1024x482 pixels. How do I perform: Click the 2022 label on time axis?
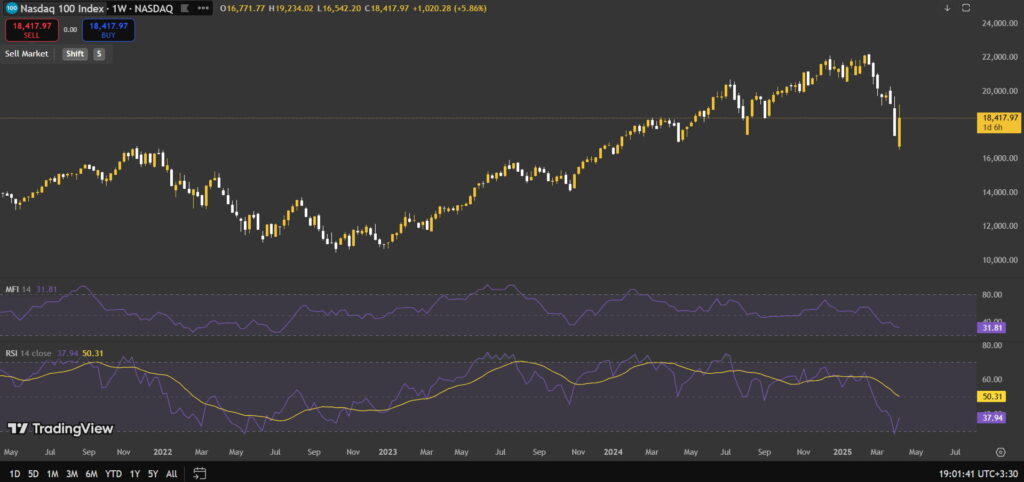tap(163, 452)
